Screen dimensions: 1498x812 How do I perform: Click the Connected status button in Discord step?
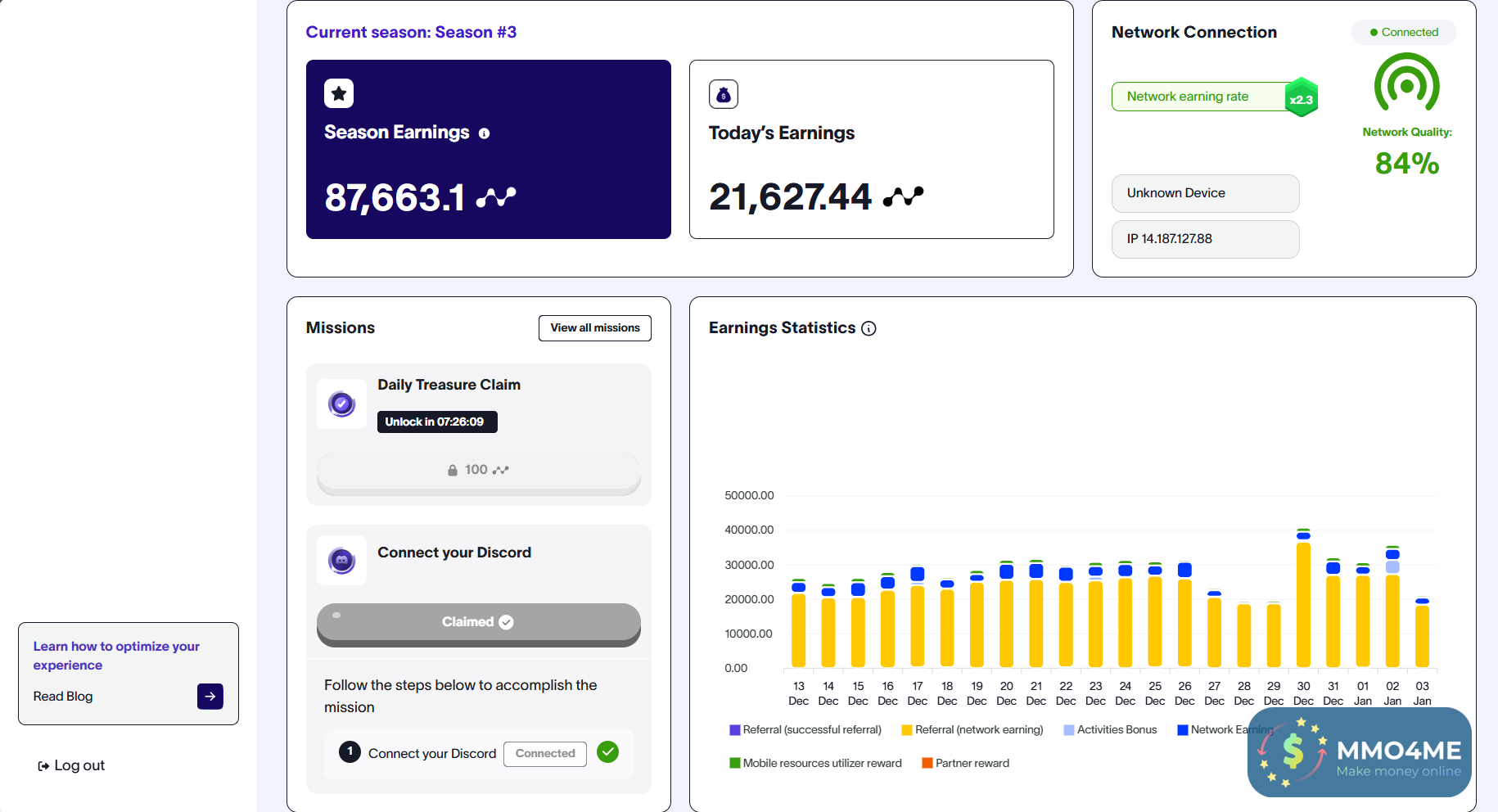[545, 754]
